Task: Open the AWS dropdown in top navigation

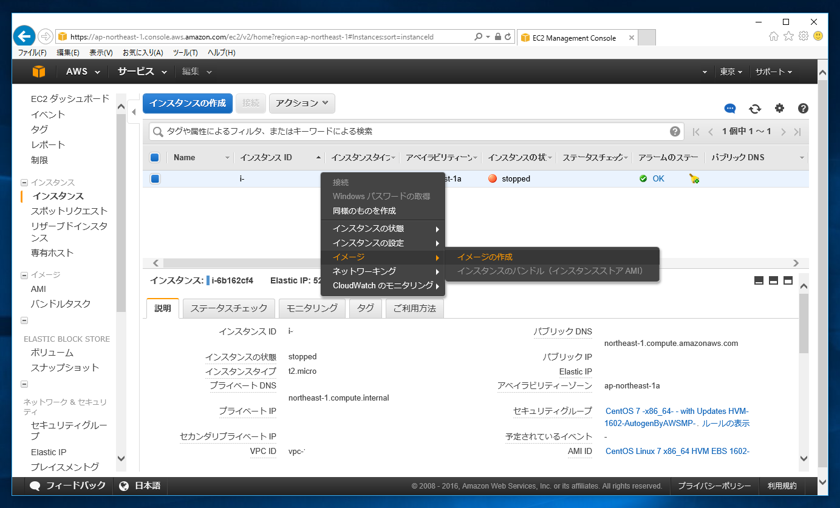Action: point(82,71)
